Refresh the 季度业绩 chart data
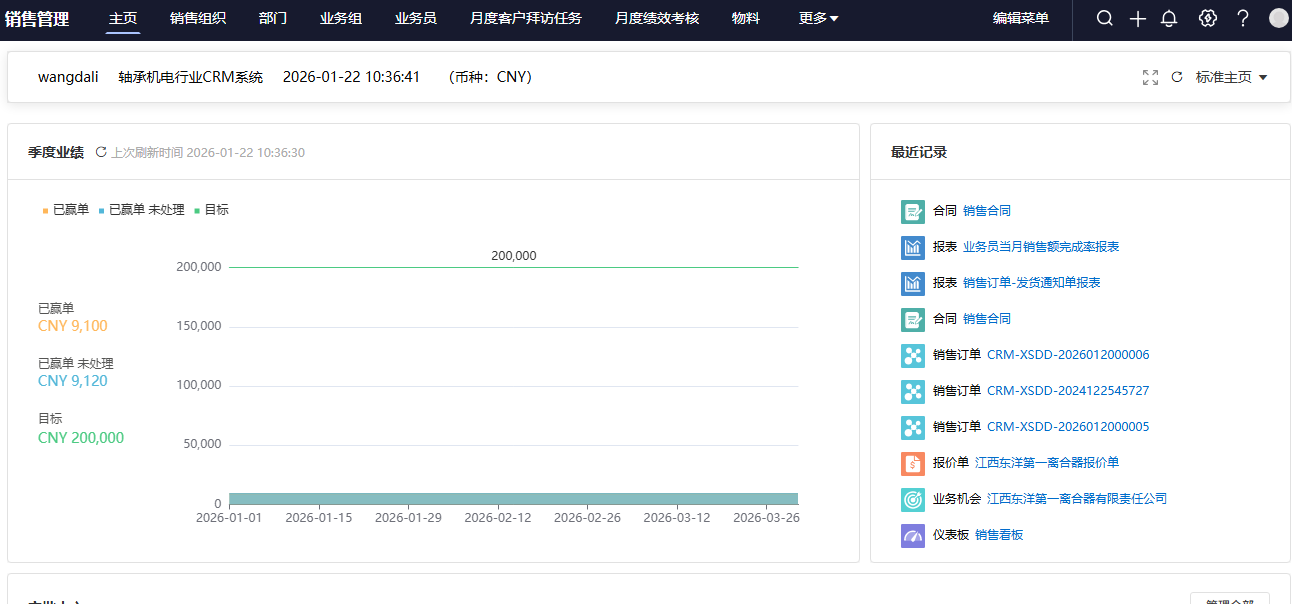The height and width of the screenshot is (604, 1292). tap(100, 152)
